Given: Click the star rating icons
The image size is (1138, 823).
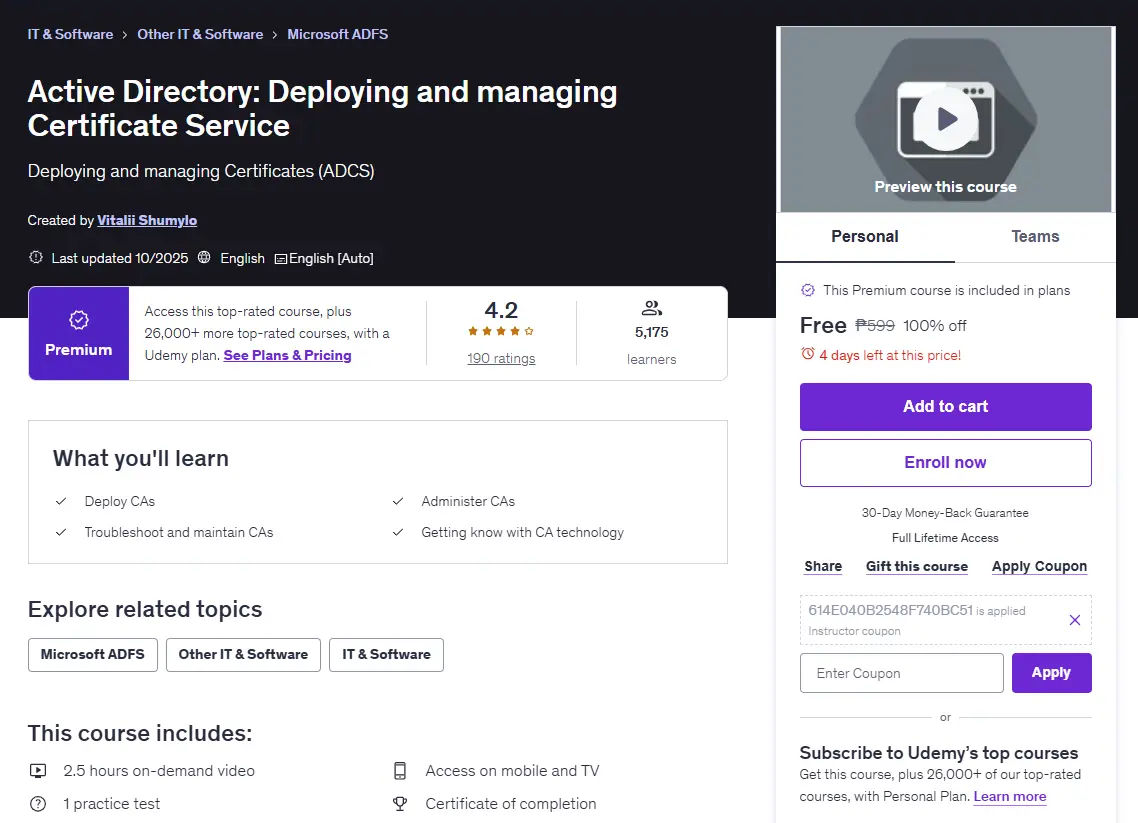Looking at the screenshot, I should pos(501,331).
